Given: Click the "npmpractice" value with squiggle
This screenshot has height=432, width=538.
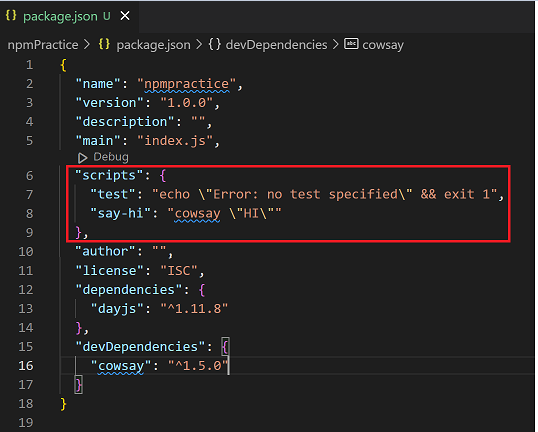Looking at the screenshot, I should pyautogui.click(x=186, y=84).
